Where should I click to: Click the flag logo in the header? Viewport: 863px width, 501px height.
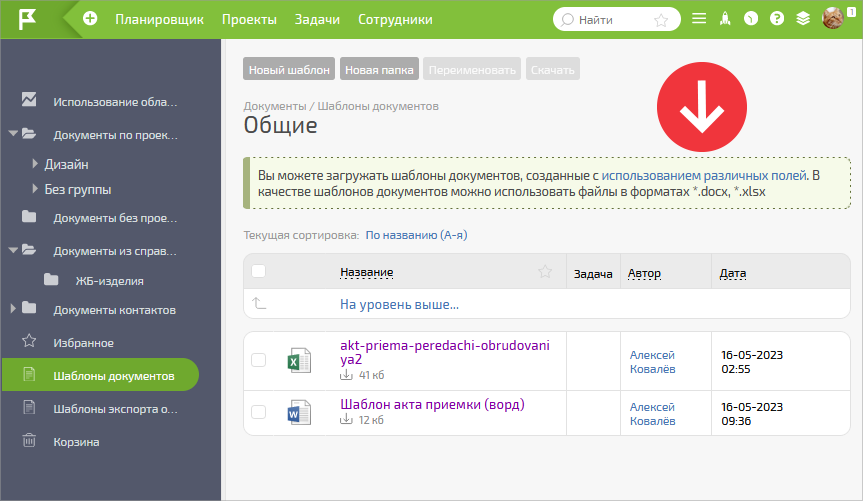[x=27, y=19]
